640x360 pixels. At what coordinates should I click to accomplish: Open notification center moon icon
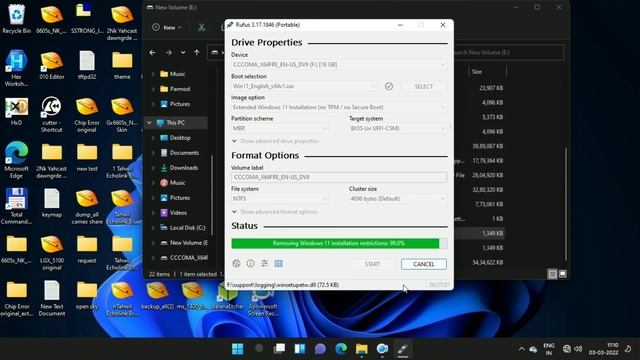tap(628, 349)
